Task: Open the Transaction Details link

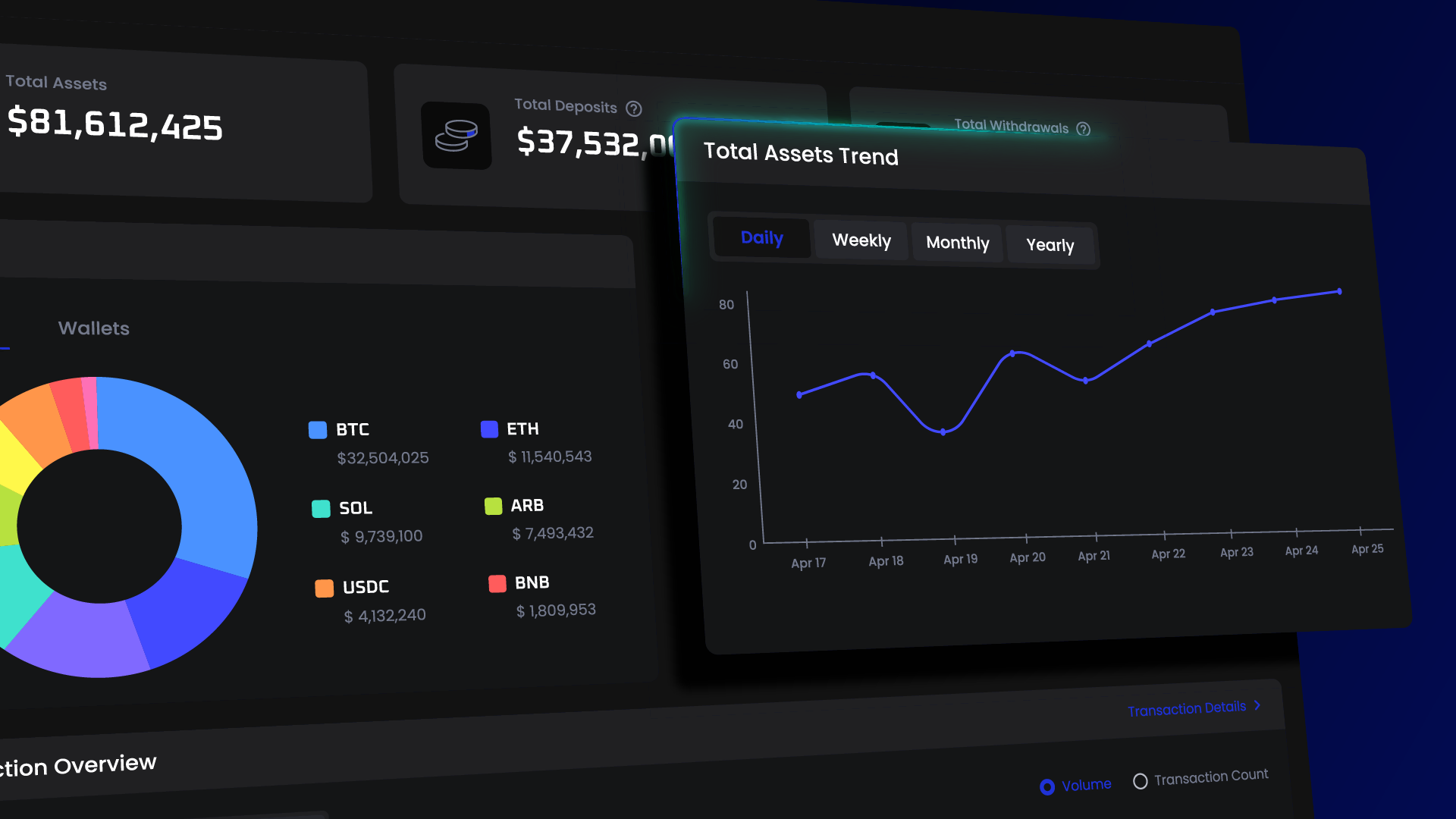Action: click(x=1186, y=709)
